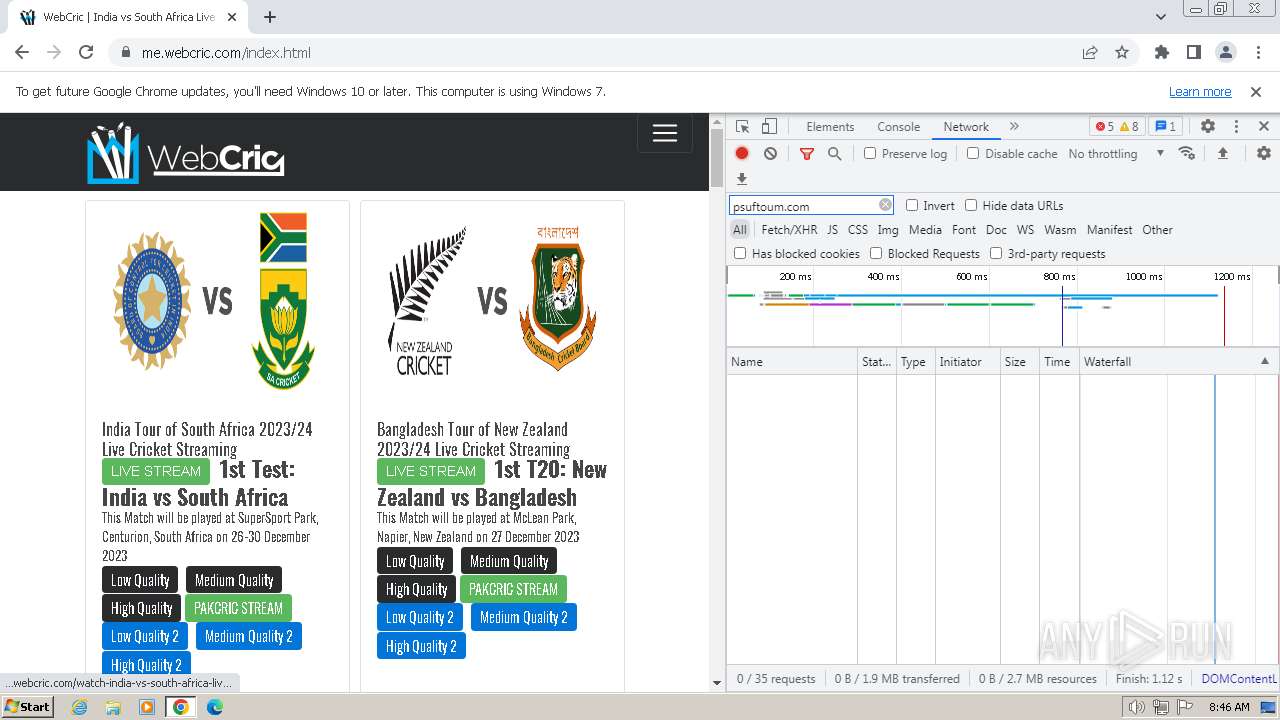
Task: Open Network panel settings gear
Action: coord(1264,153)
